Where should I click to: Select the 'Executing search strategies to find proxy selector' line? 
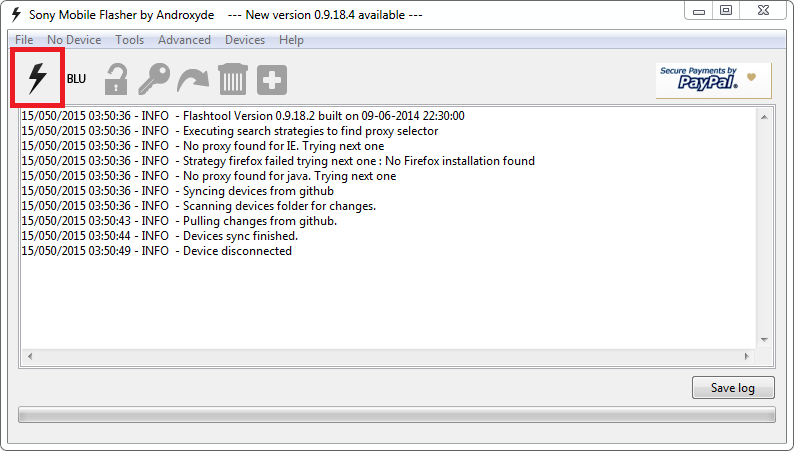coord(230,131)
